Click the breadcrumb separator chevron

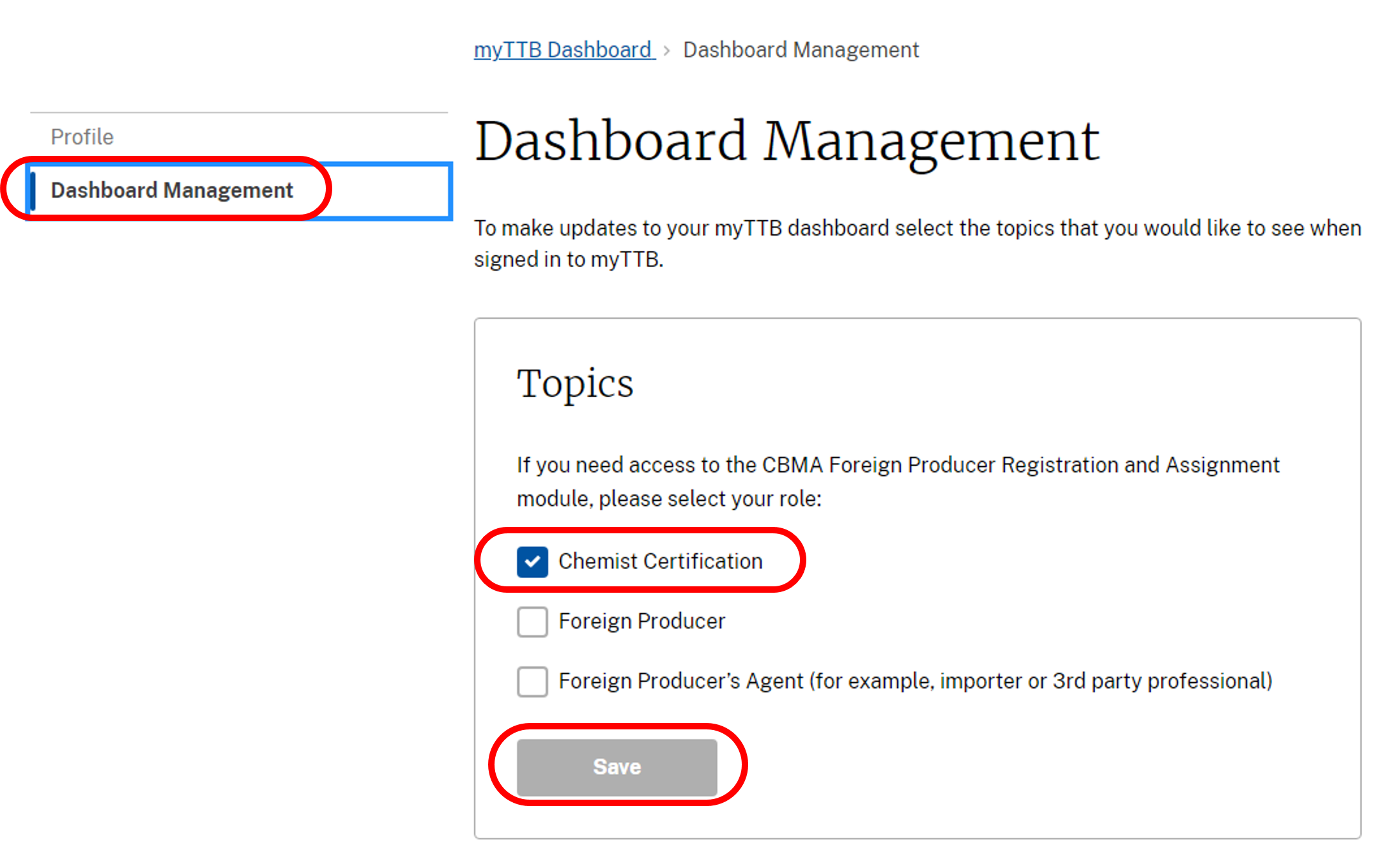pos(666,50)
